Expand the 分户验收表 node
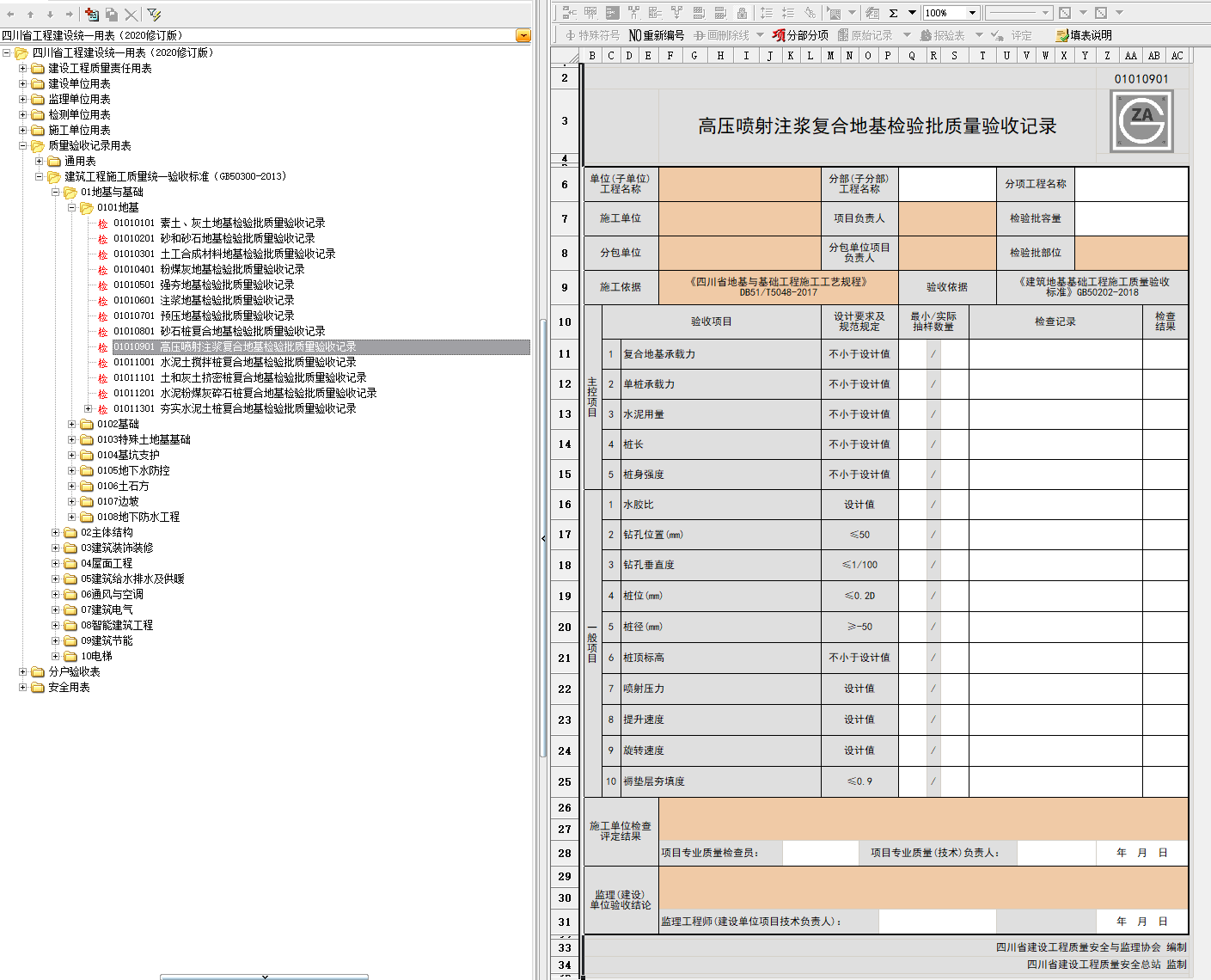Screen dimensions: 1211x980 [23, 672]
